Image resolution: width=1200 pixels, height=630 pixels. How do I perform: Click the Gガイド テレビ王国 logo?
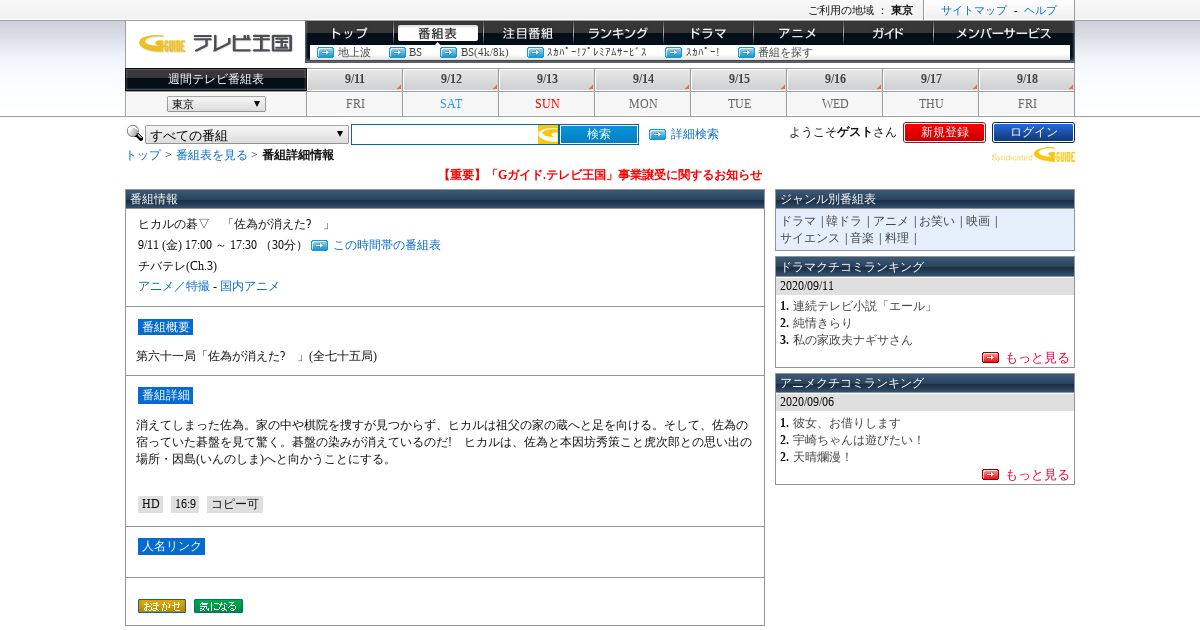(x=215, y=43)
